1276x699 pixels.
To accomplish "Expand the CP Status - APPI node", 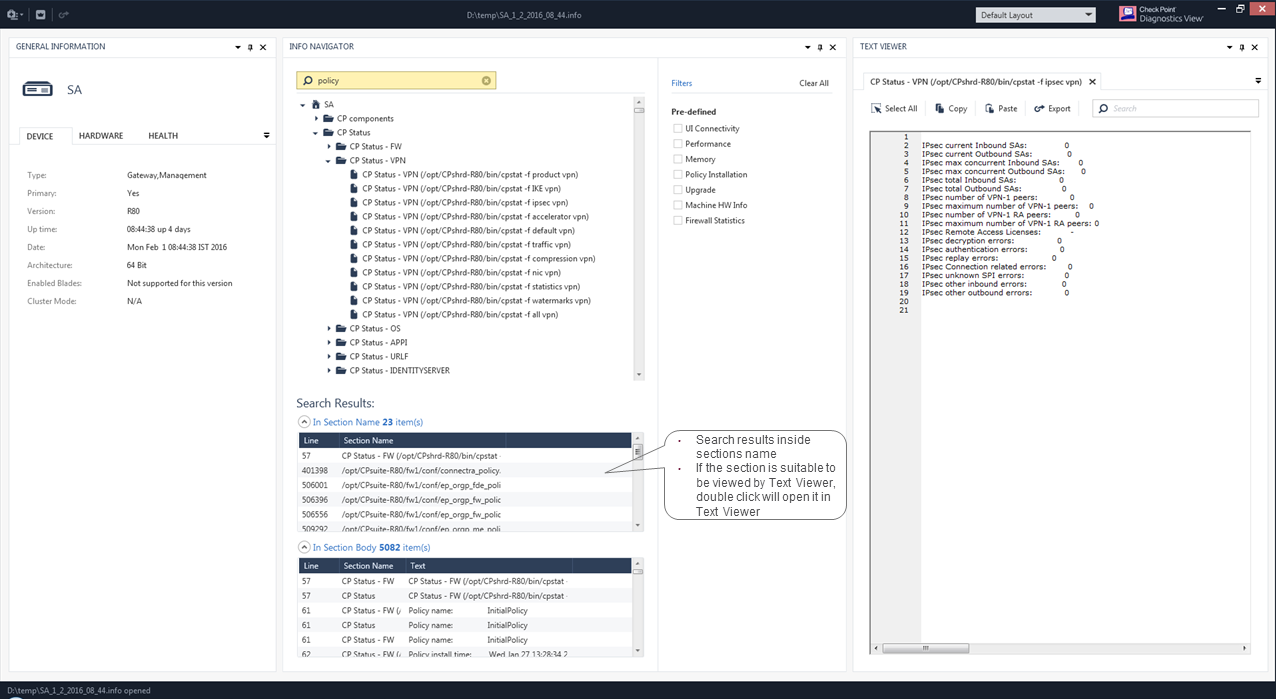I will 329,342.
